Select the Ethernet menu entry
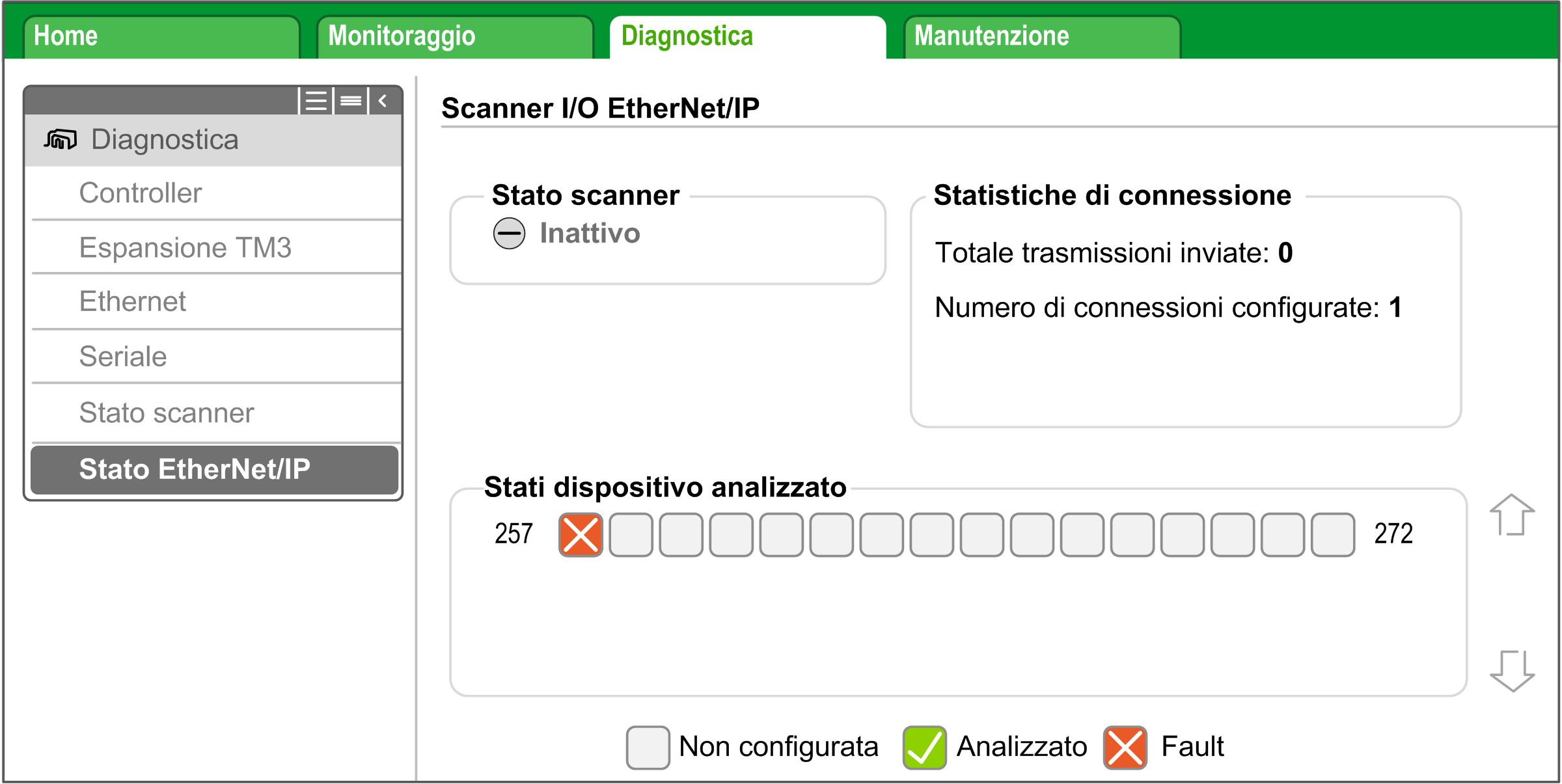The image size is (1562, 784). coord(133,302)
